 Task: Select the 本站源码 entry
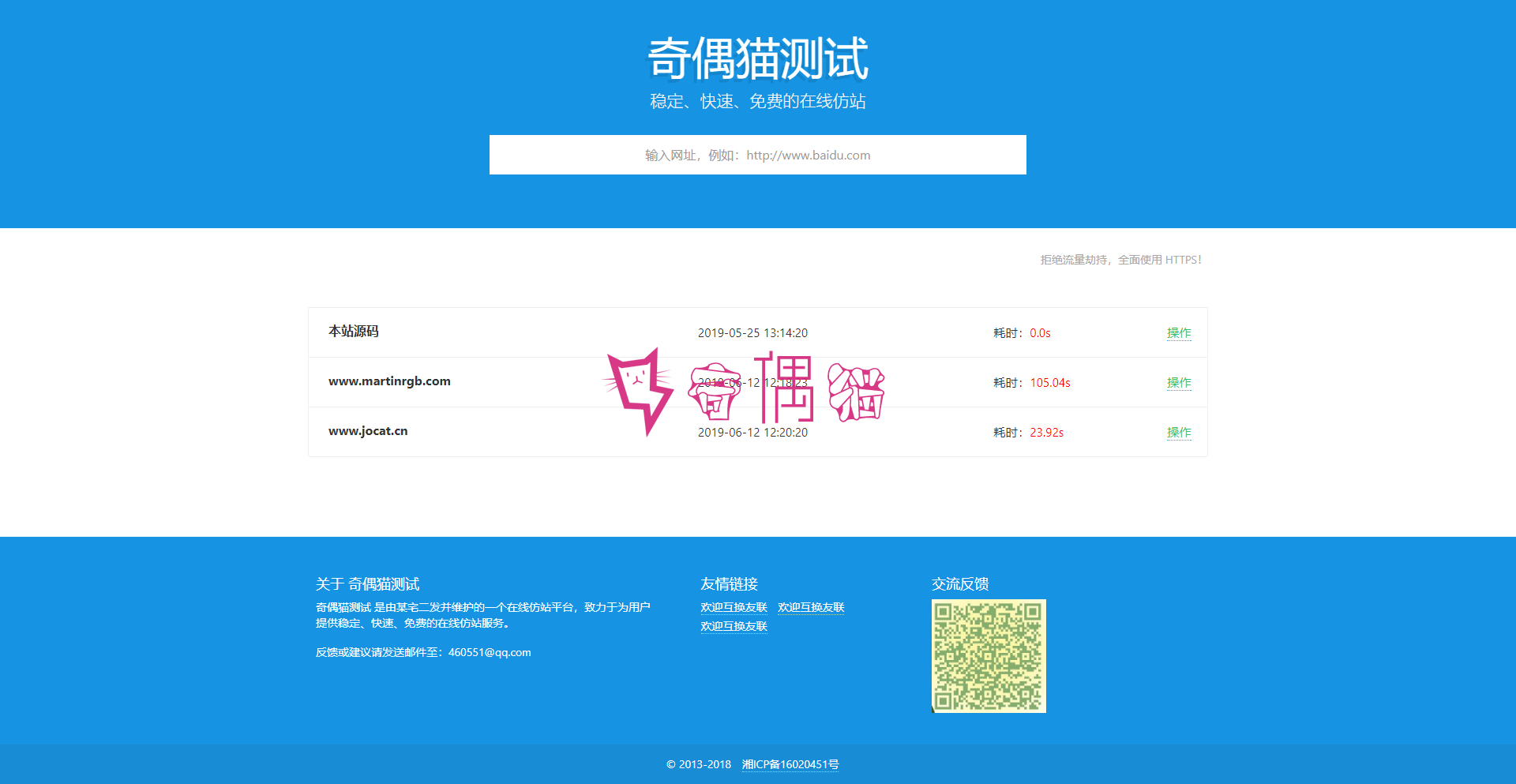354,332
